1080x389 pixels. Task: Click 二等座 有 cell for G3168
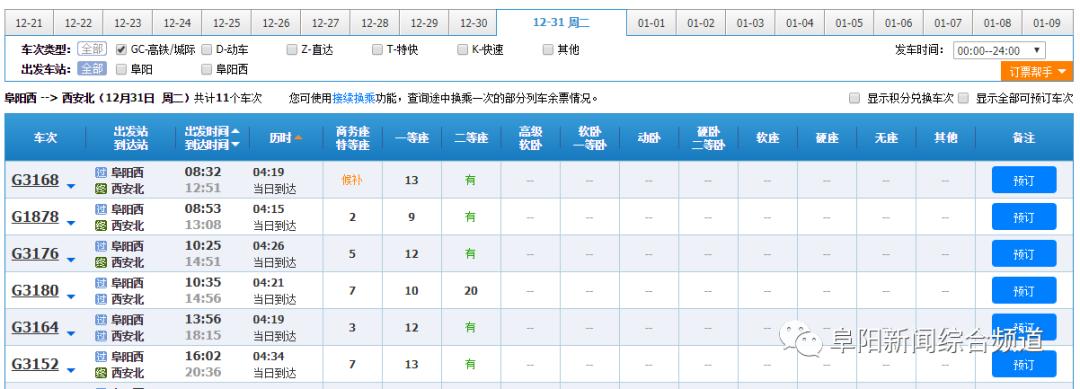point(470,180)
